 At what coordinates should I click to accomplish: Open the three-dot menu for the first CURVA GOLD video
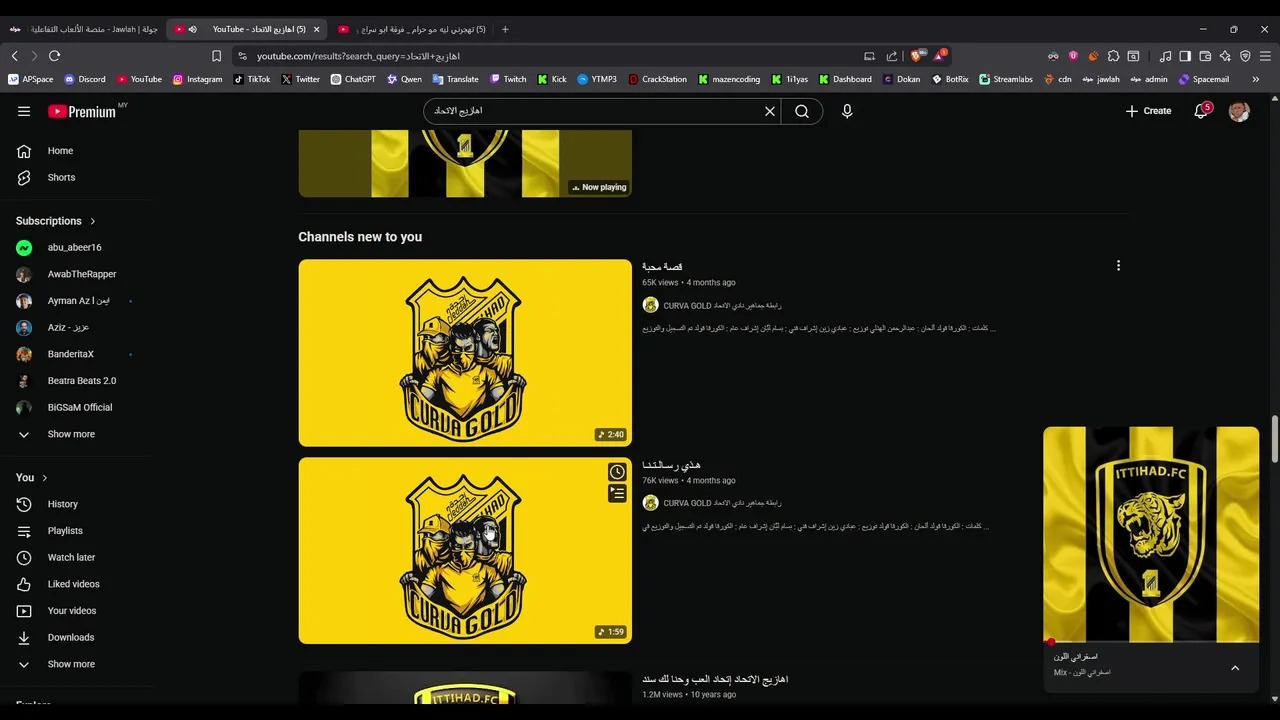pyautogui.click(x=1118, y=266)
